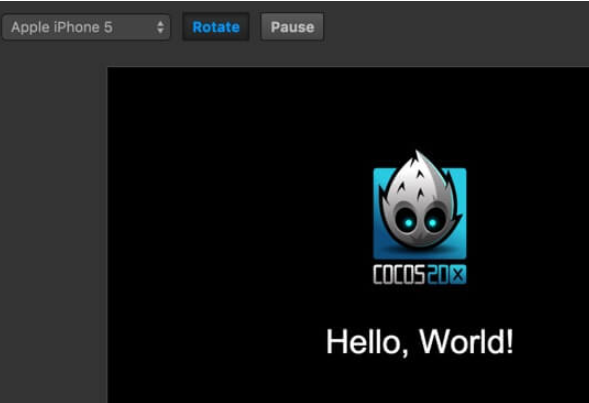Click the white COCOS letters in the wordmark
This screenshot has height=403, width=589.
tap(399, 275)
